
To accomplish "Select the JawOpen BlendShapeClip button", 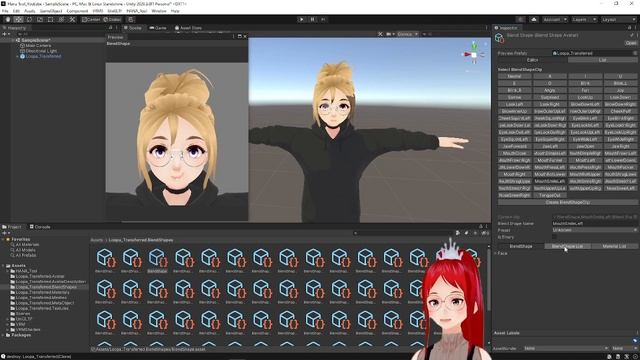I will [x=585, y=146].
